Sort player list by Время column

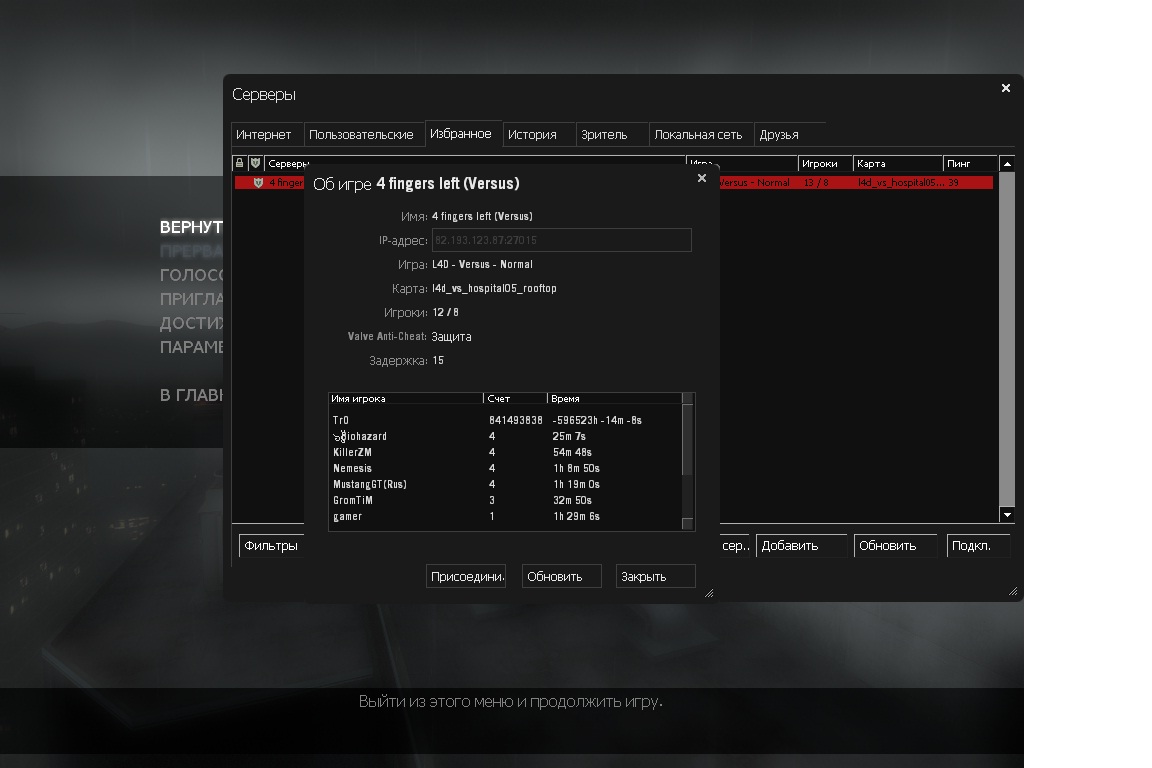point(615,398)
